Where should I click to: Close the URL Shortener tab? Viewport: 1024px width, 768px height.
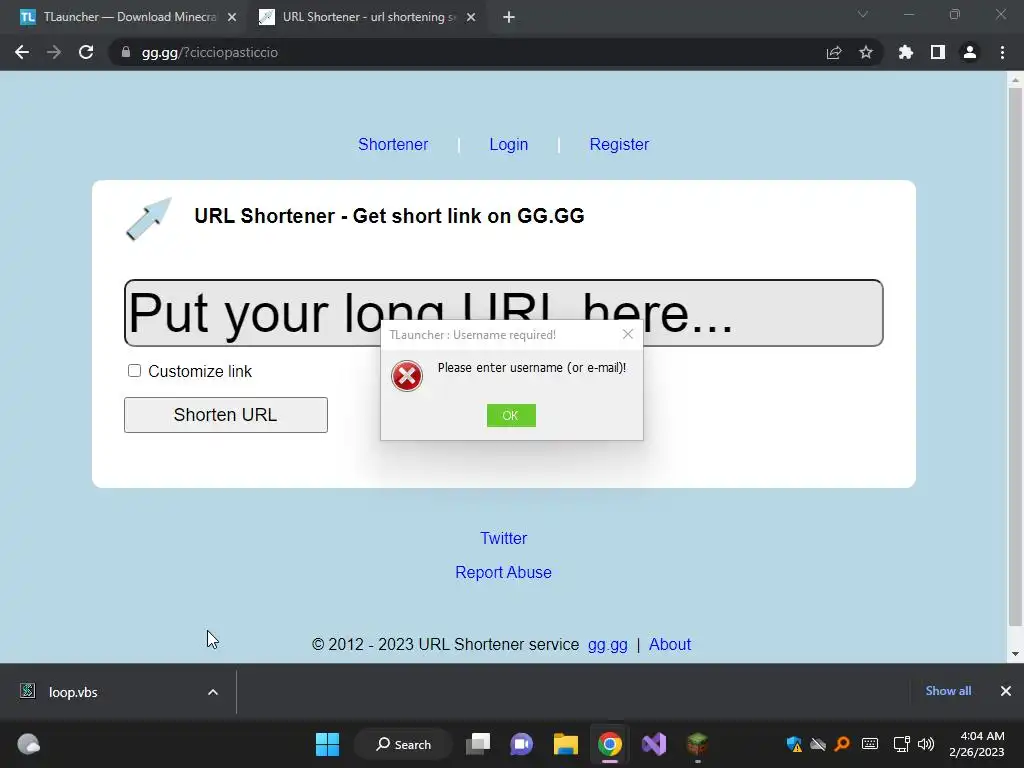click(x=471, y=17)
